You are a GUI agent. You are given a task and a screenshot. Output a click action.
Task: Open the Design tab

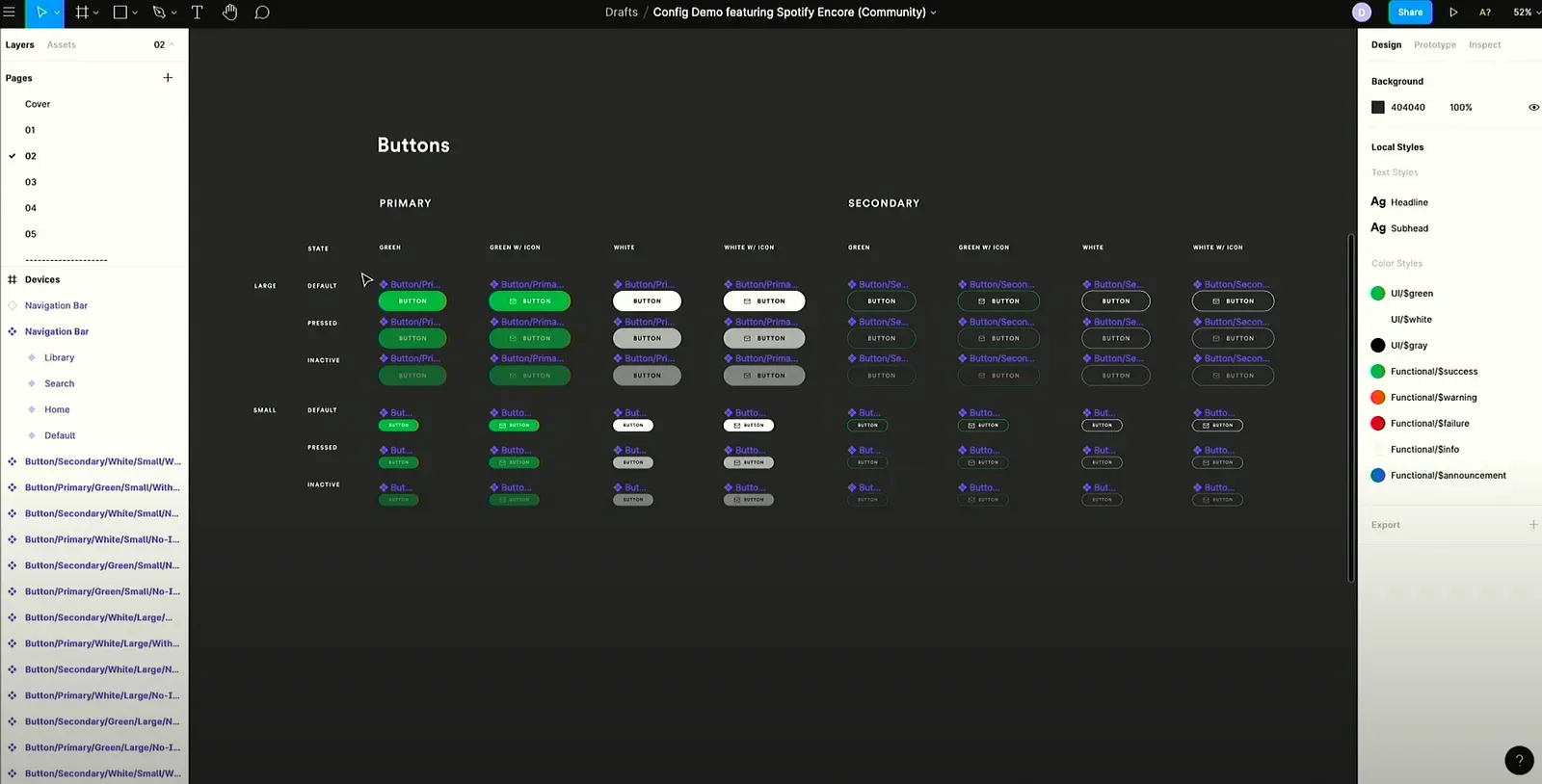(x=1386, y=45)
